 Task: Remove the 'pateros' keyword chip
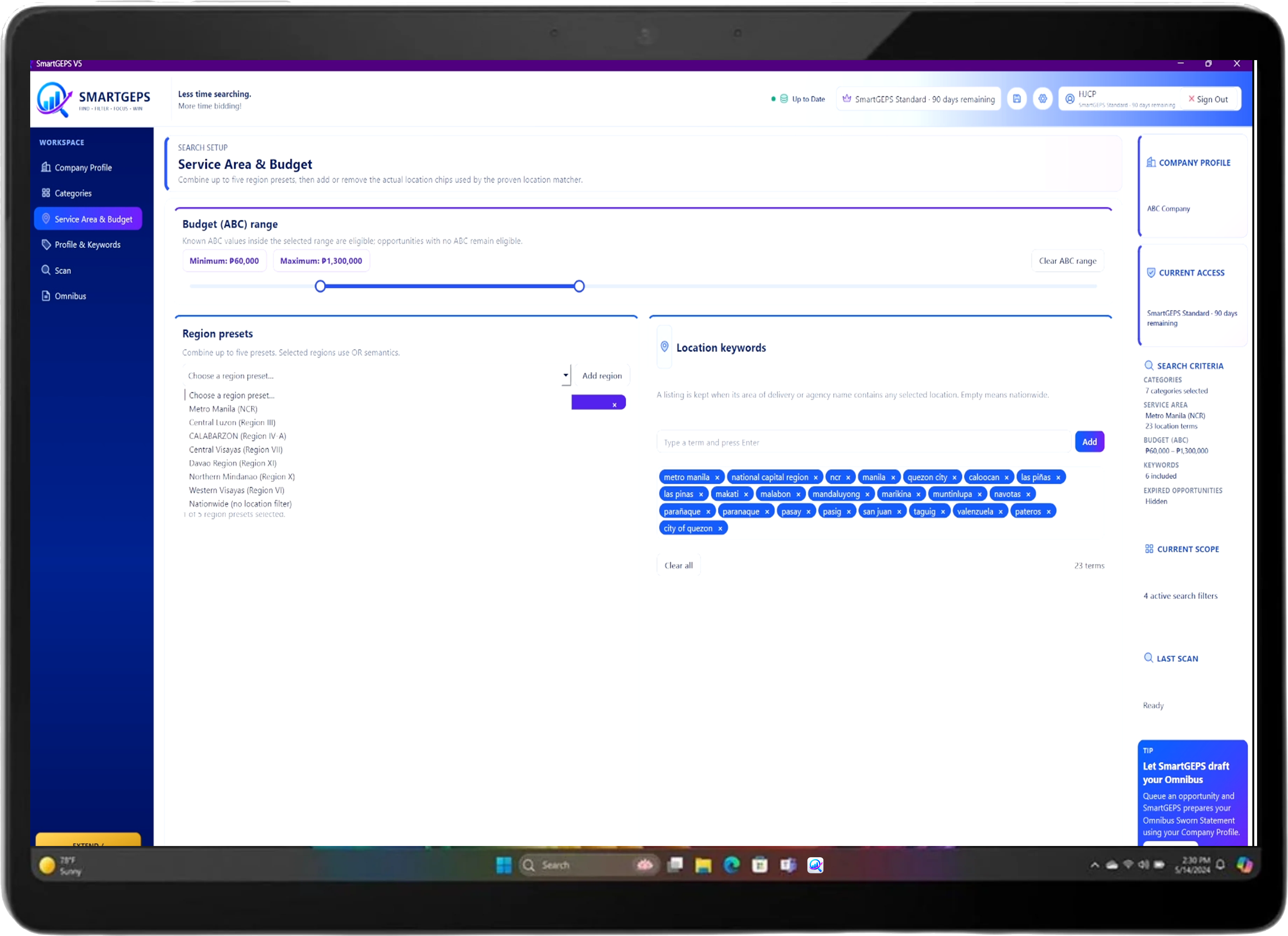pos(1049,512)
